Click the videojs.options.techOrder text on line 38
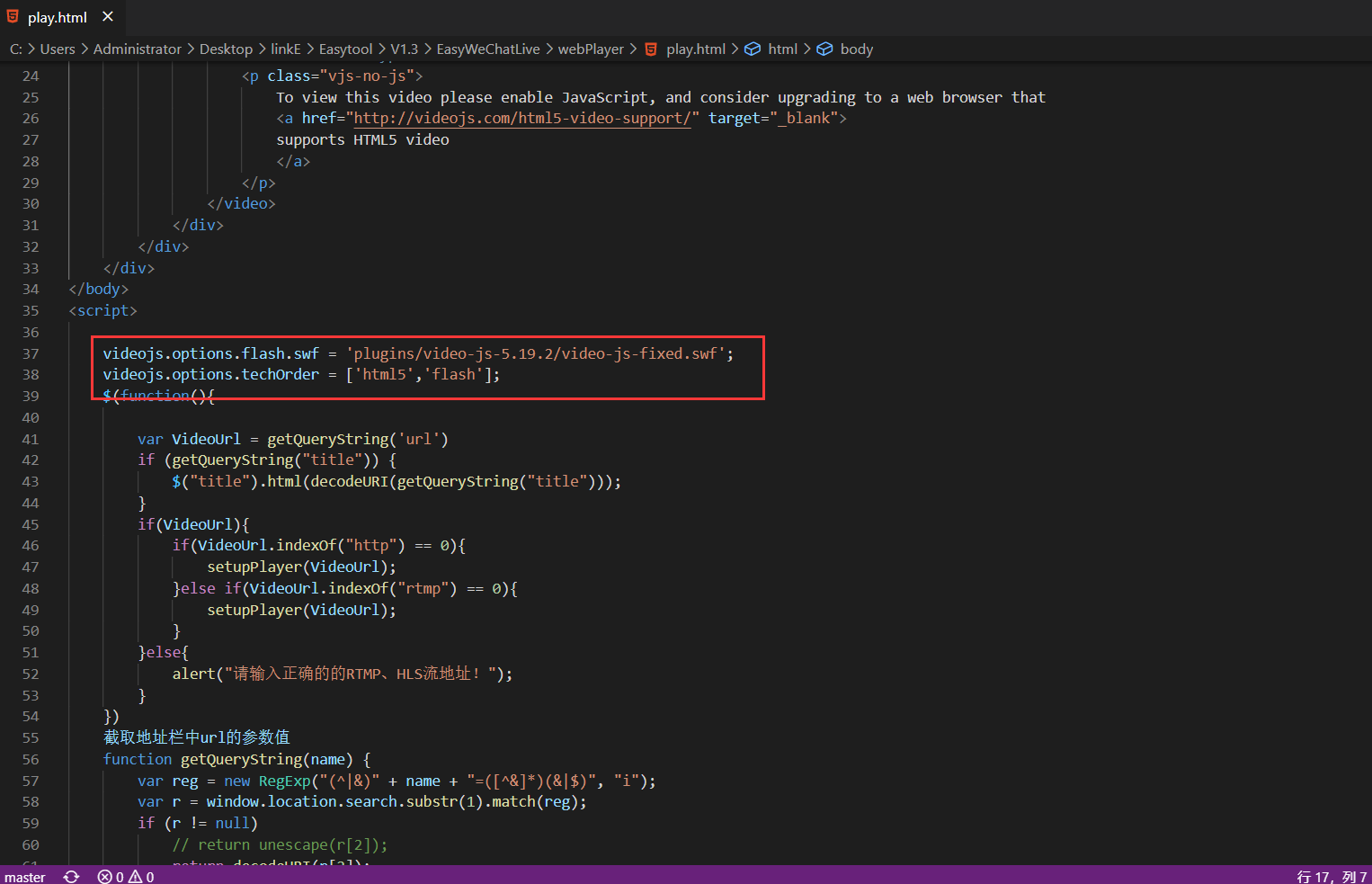Screen dimensions: 1372x884 point(210,374)
